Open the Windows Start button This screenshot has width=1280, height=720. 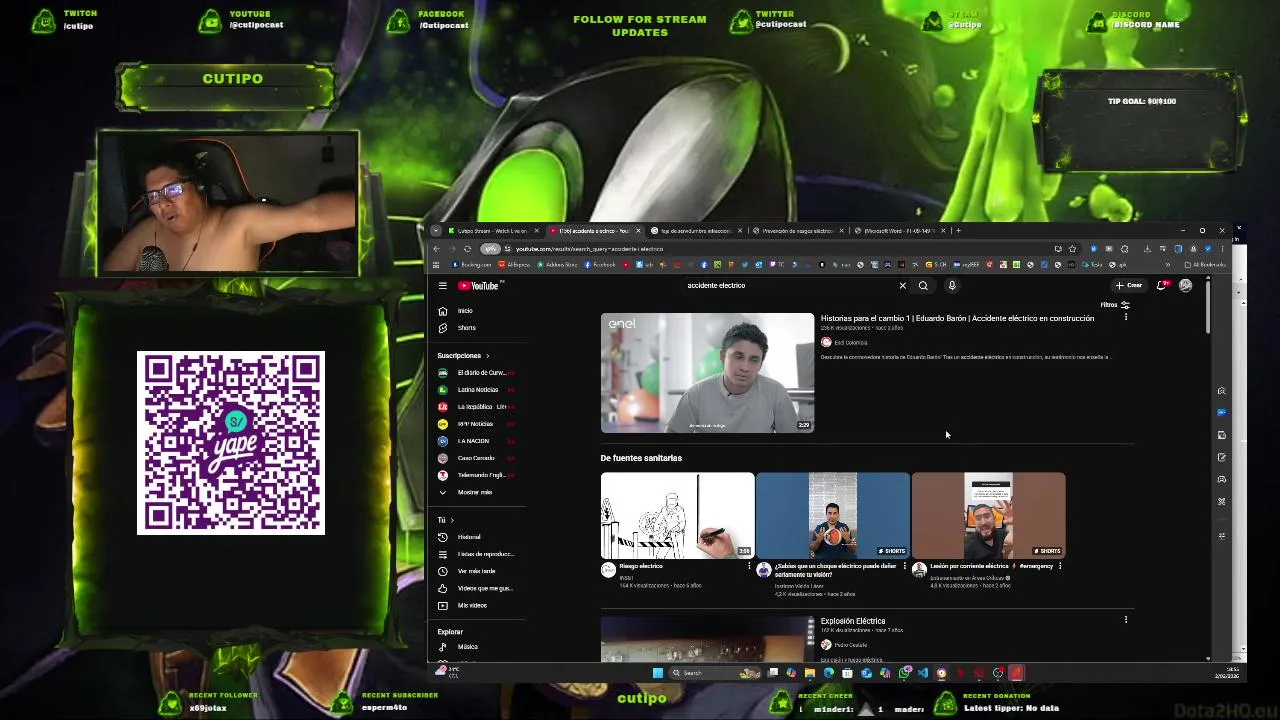[657, 673]
